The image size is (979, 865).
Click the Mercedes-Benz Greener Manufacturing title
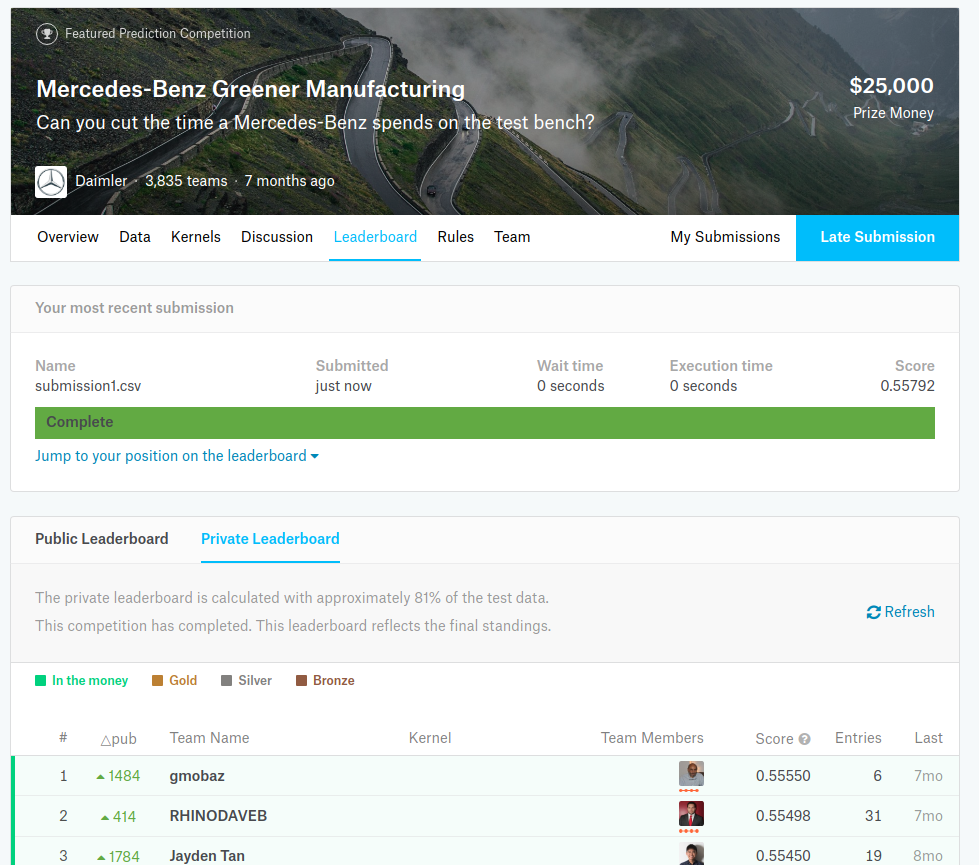coord(250,89)
